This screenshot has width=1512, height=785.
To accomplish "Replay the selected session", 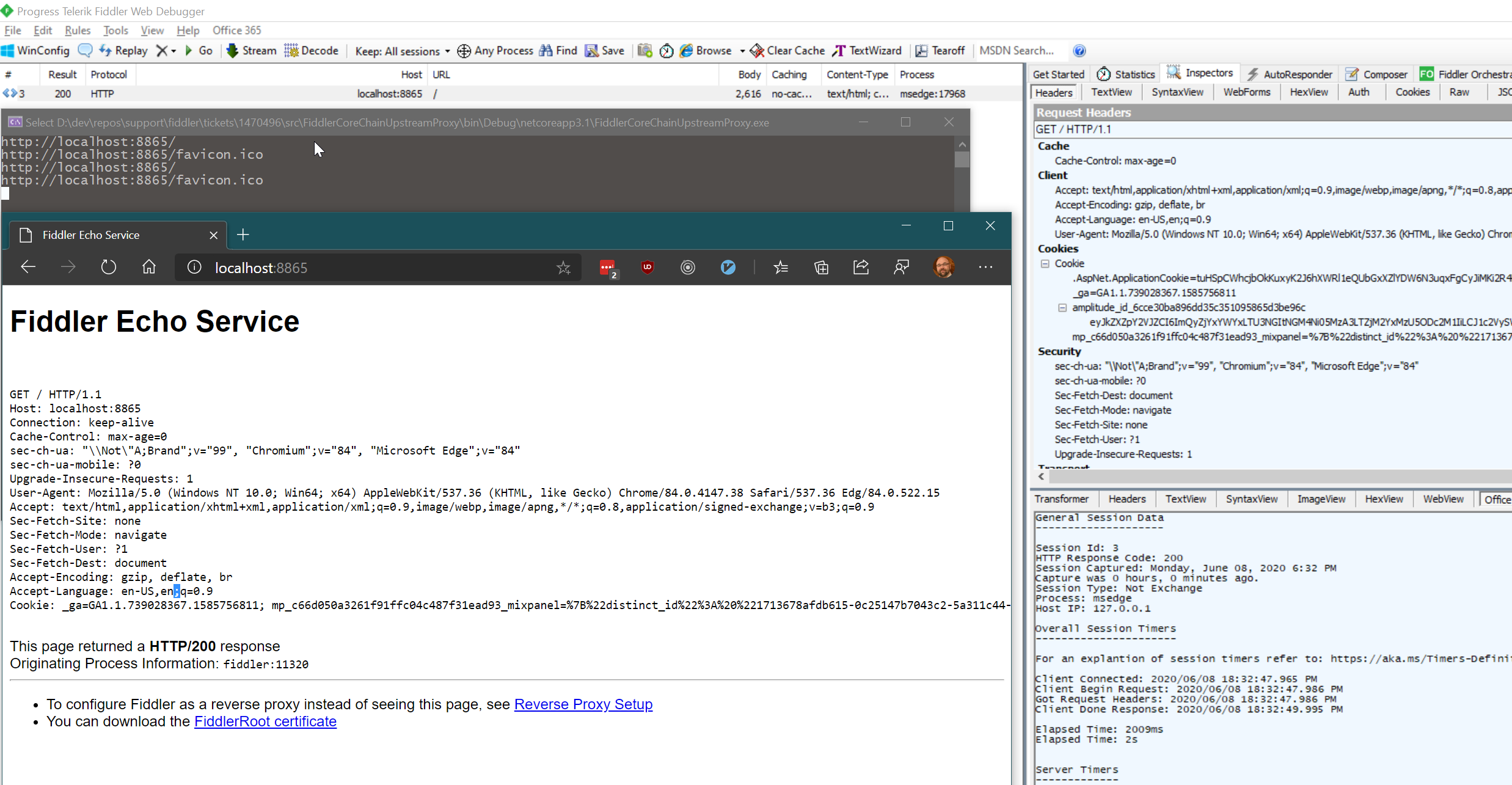I will [123, 51].
